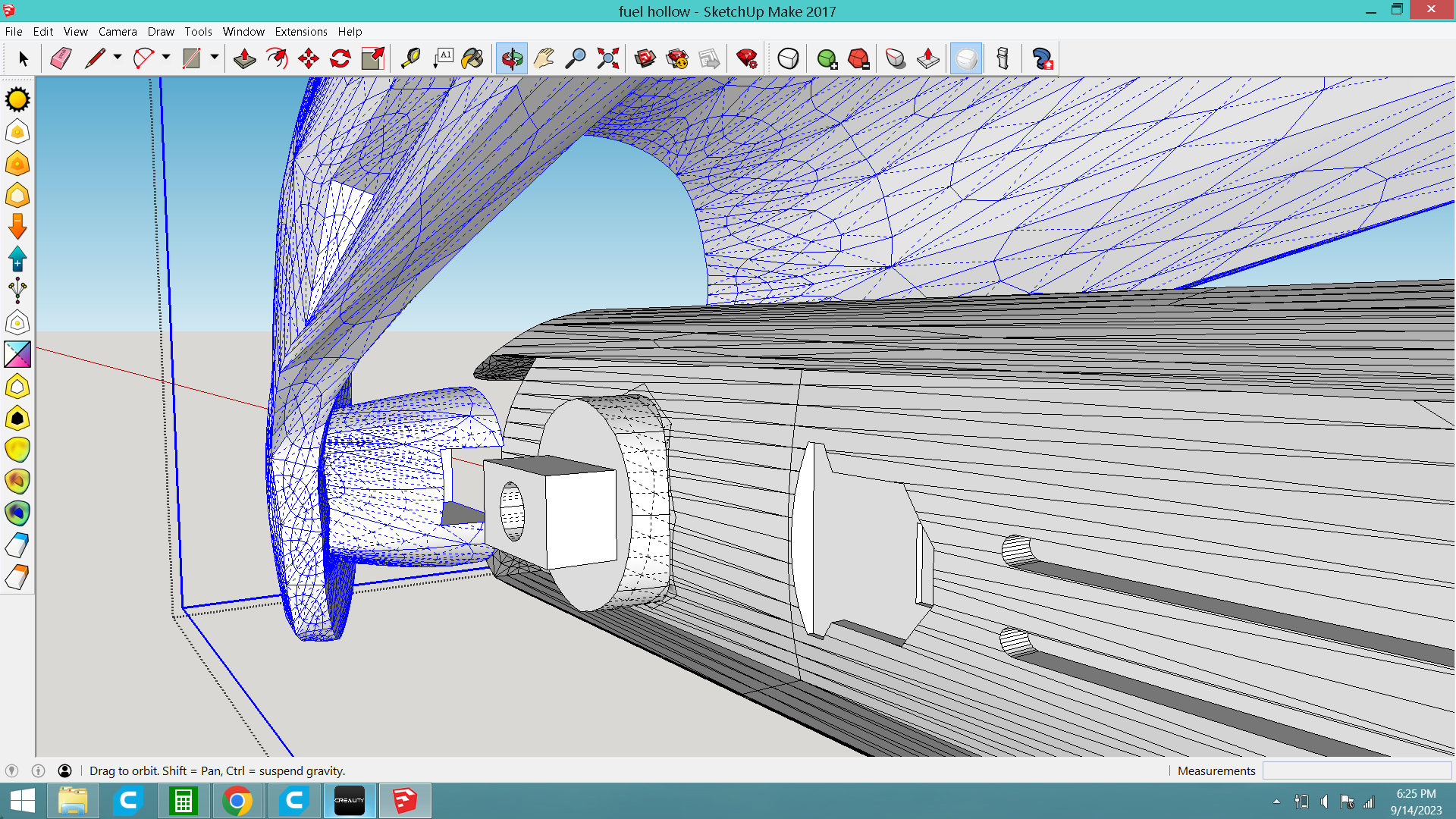The image size is (1456, 819).
Task: Click the pink-teal diagonal swatch in sidebar
Action: [17, 354]
